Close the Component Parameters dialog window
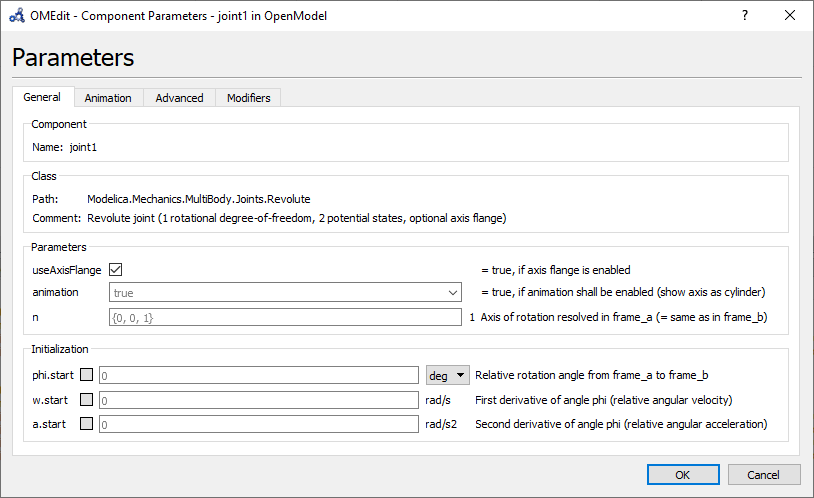The height and width of the screenshot is (498, 814). coord(790,16)
